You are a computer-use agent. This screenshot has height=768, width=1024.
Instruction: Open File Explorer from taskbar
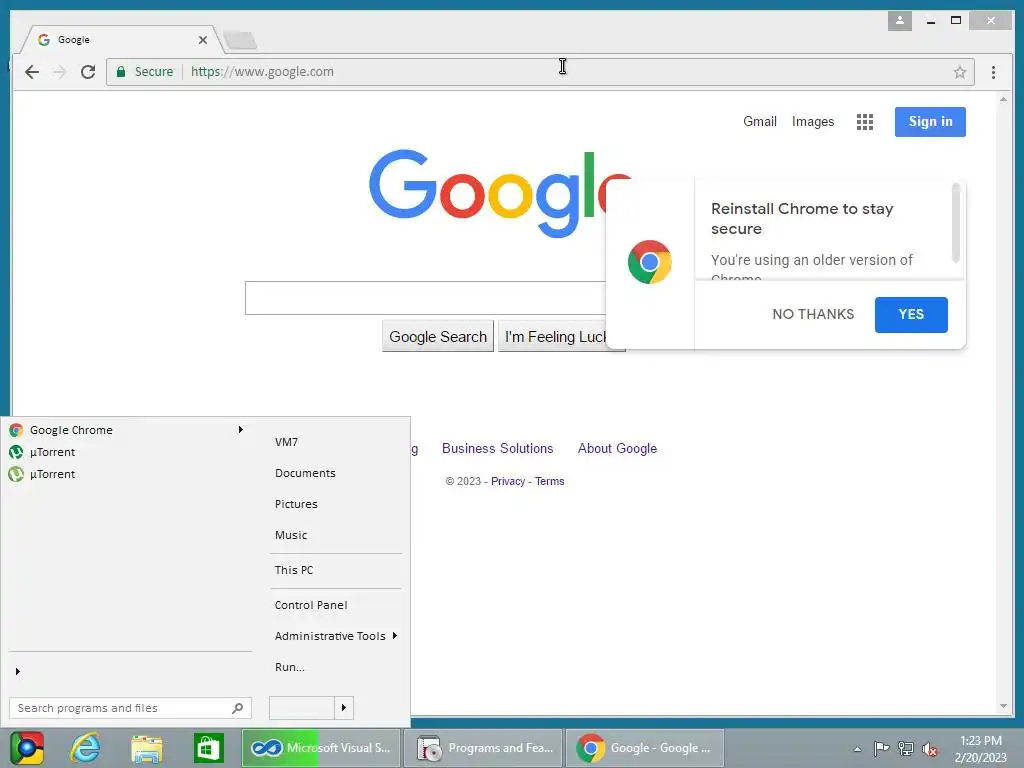click(146, 748)
